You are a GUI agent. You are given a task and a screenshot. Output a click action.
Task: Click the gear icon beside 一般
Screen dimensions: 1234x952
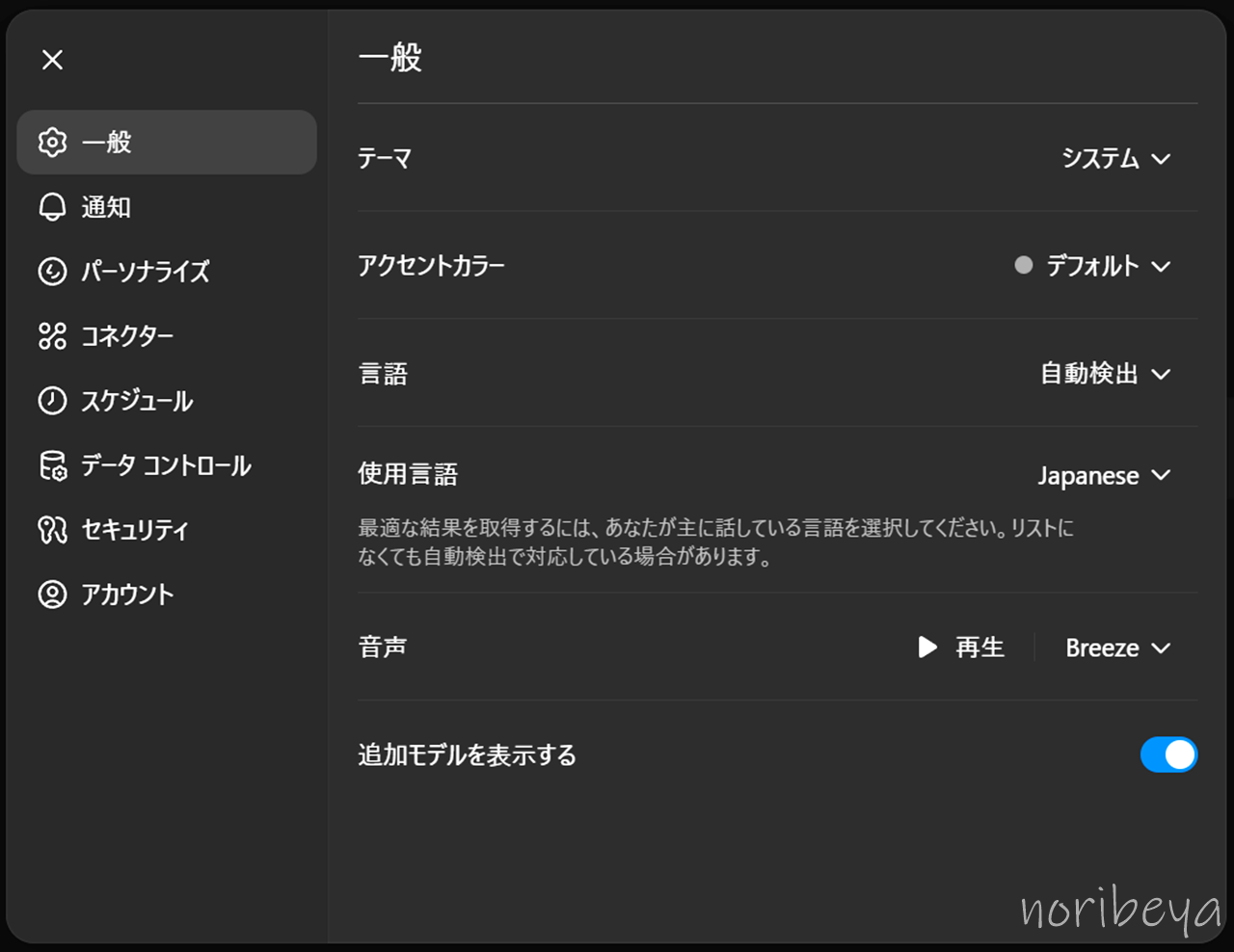pyautogui.click(x=52, y=142)
